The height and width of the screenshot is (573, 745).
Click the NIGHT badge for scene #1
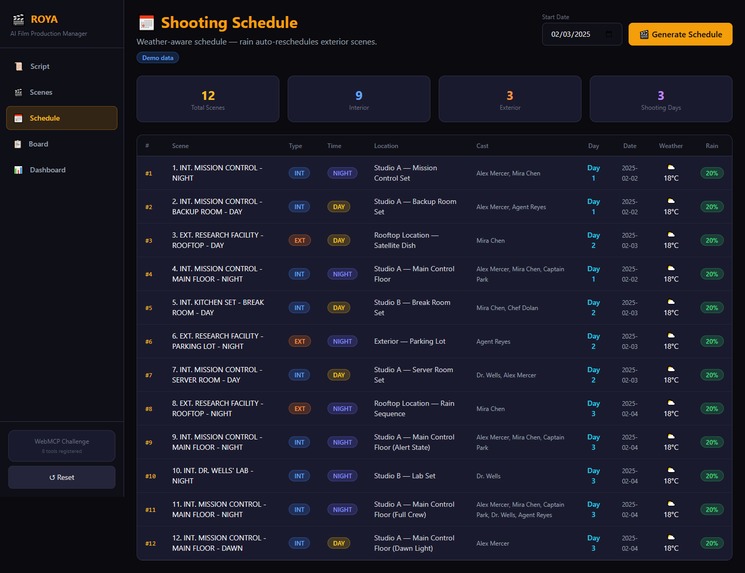(342, 173)
